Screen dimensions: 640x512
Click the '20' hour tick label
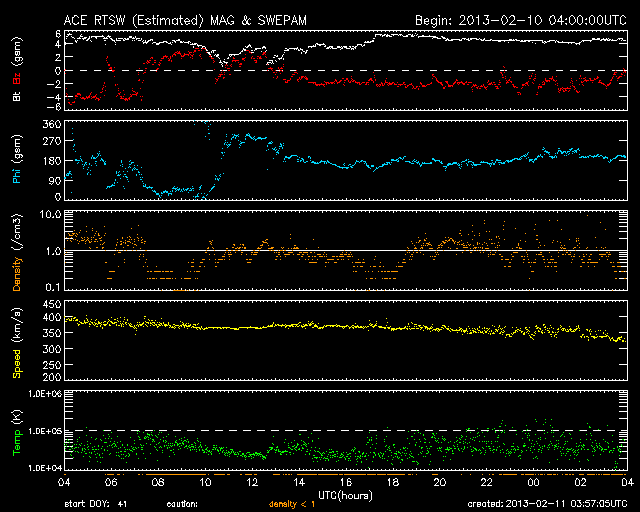[440, 482]
